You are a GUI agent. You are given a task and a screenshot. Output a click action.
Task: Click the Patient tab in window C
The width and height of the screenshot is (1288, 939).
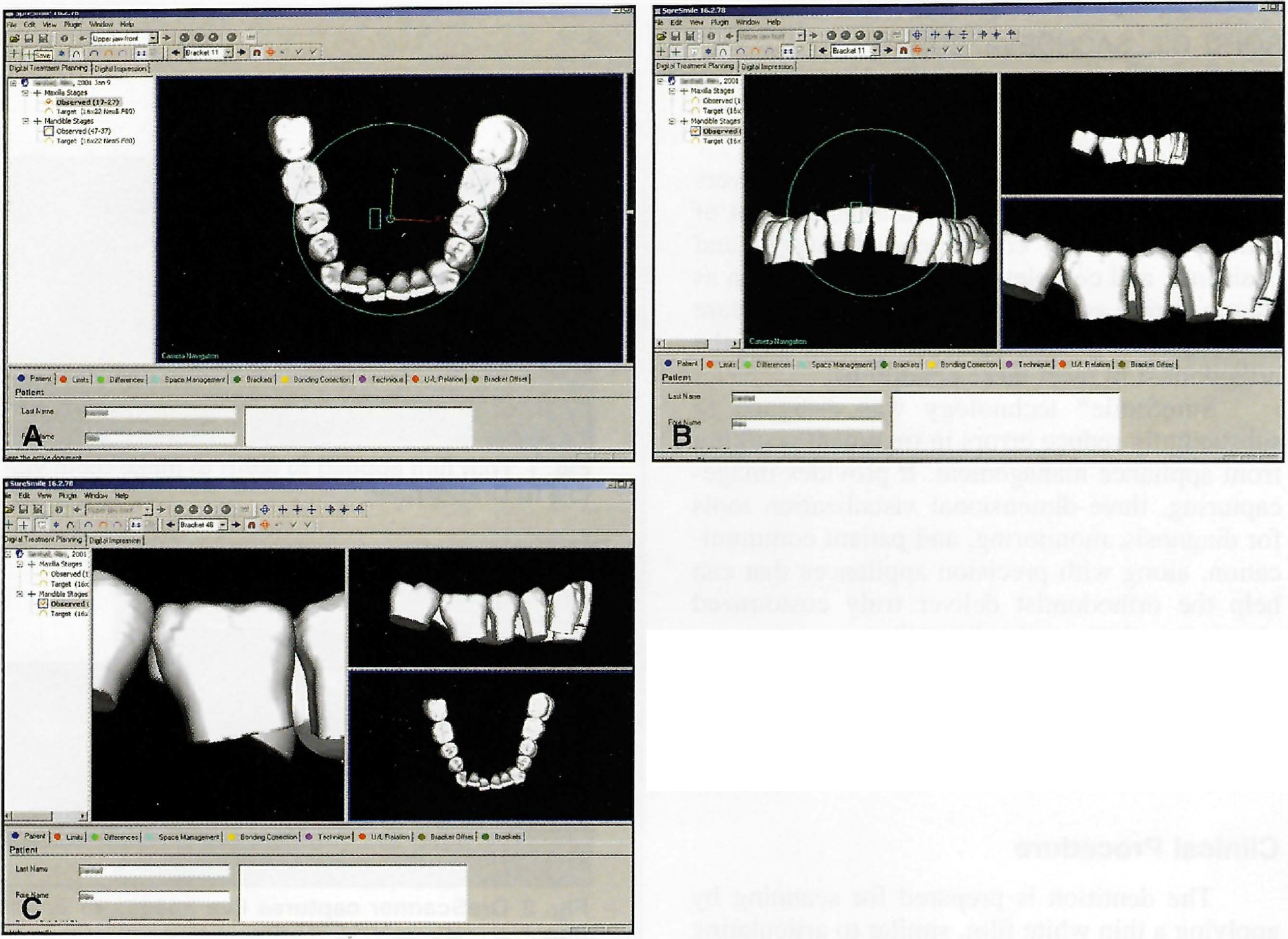29,837
